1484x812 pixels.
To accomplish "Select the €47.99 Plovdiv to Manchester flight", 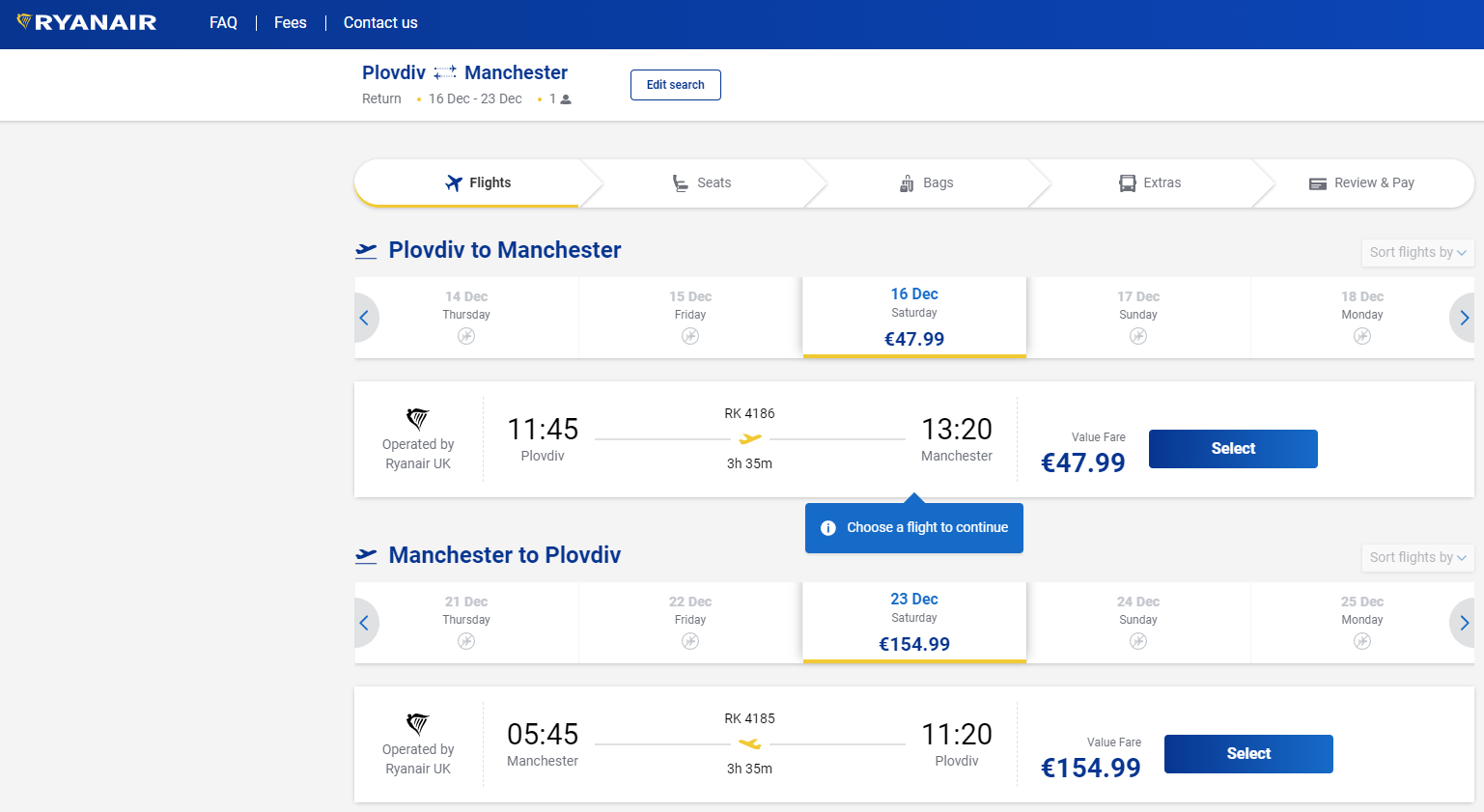I will click(x=1233, y=449).
